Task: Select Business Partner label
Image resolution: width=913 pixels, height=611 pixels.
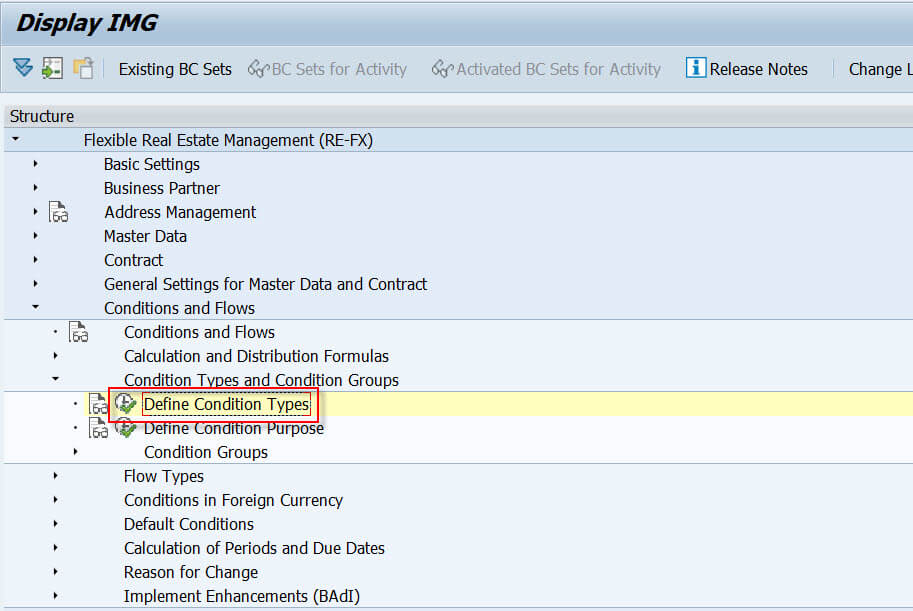Action: point(162,188)
